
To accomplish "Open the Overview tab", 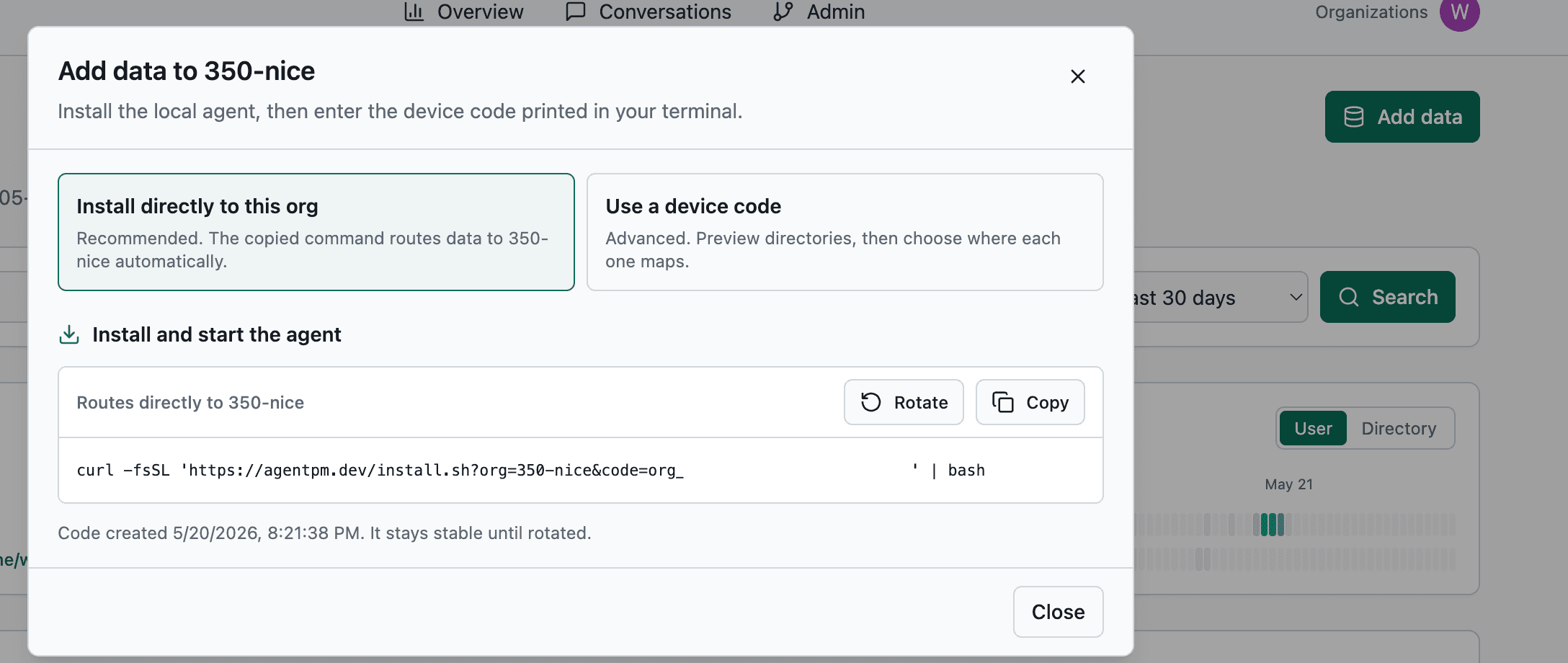I will pyautogui.click(x=464, y=12).
